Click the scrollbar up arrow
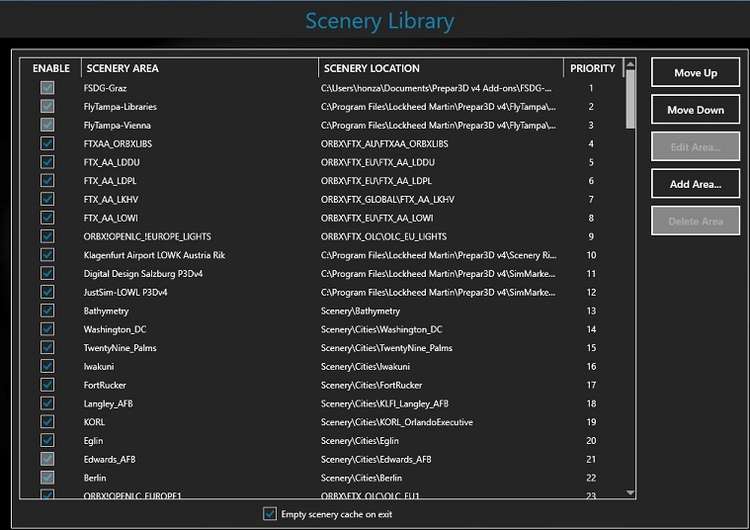The height and width of the screenshot is (530, 750). [x=630, y=64]
